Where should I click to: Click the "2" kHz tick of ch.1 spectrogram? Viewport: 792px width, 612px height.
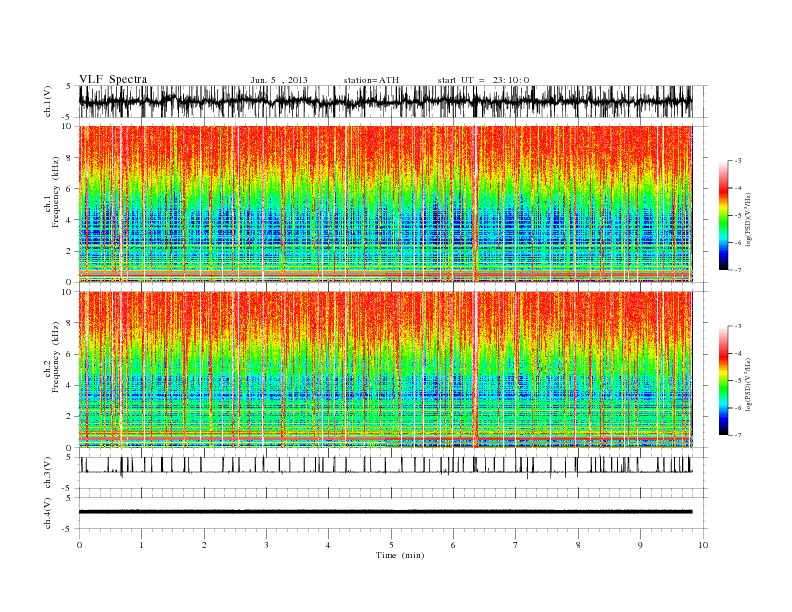[69, 251]
